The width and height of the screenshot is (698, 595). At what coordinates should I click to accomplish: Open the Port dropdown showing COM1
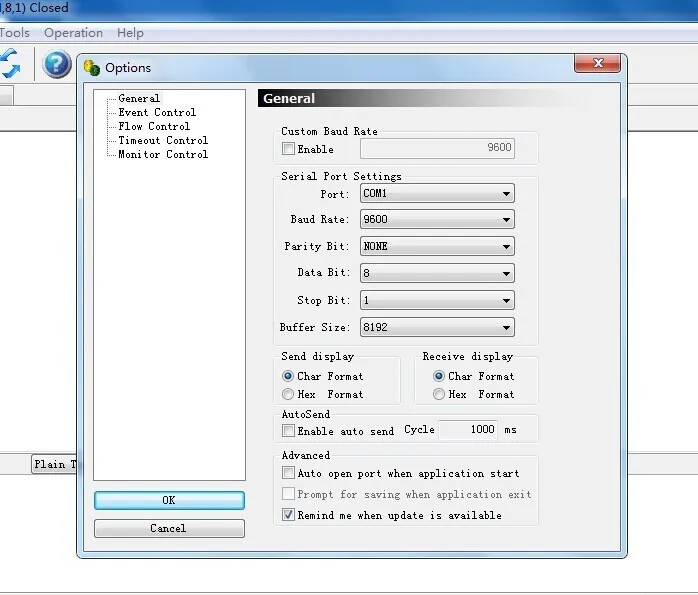(437, 194)
